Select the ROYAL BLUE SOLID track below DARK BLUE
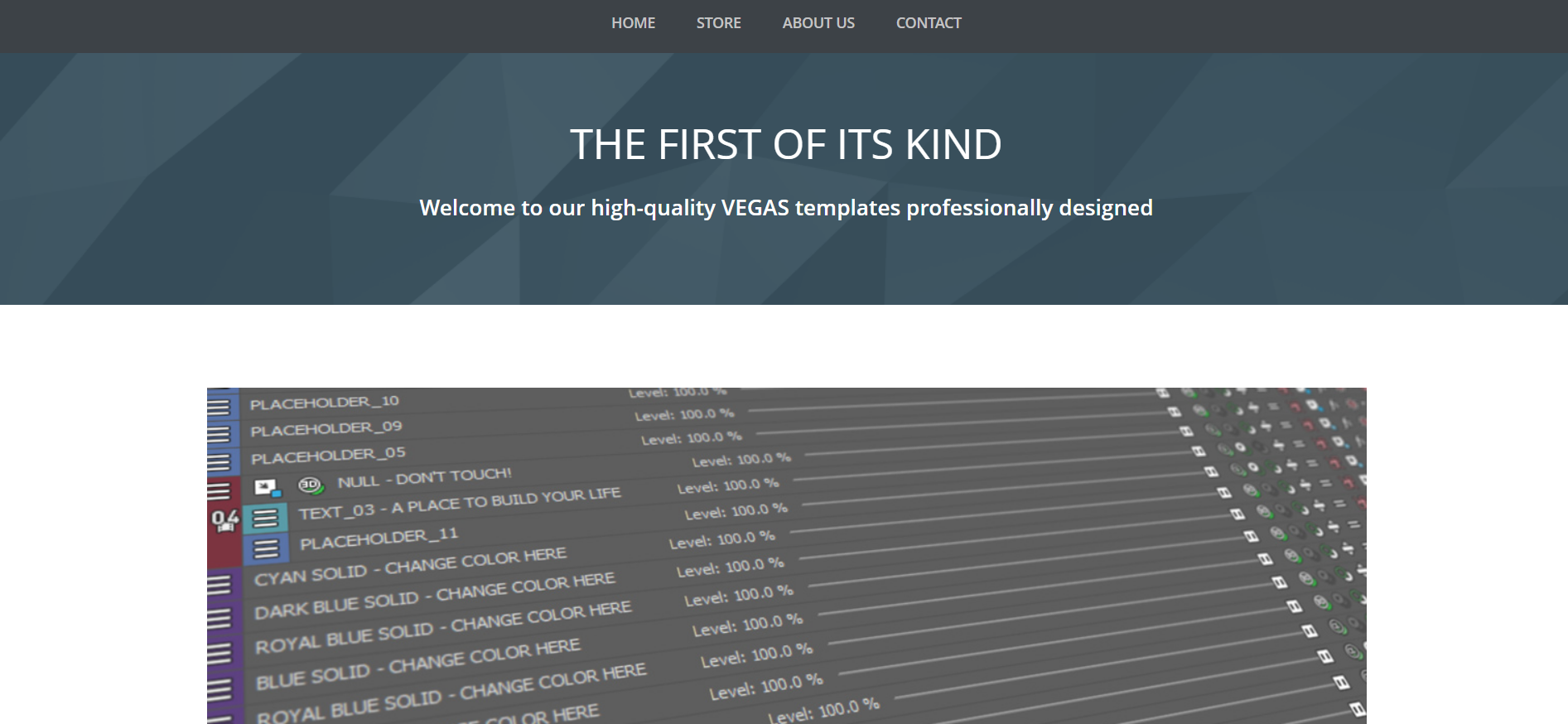The width and height of the screenshot is (1568, 724). click(x=344, y=640)
